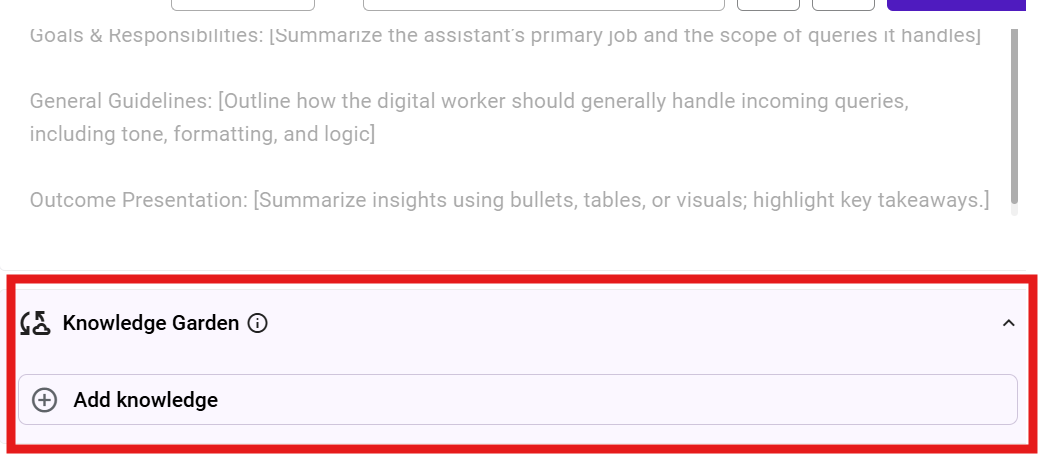Screen dimensions: 1038x459
Task: Open the top-left outlined box
Action: (243, 4)
